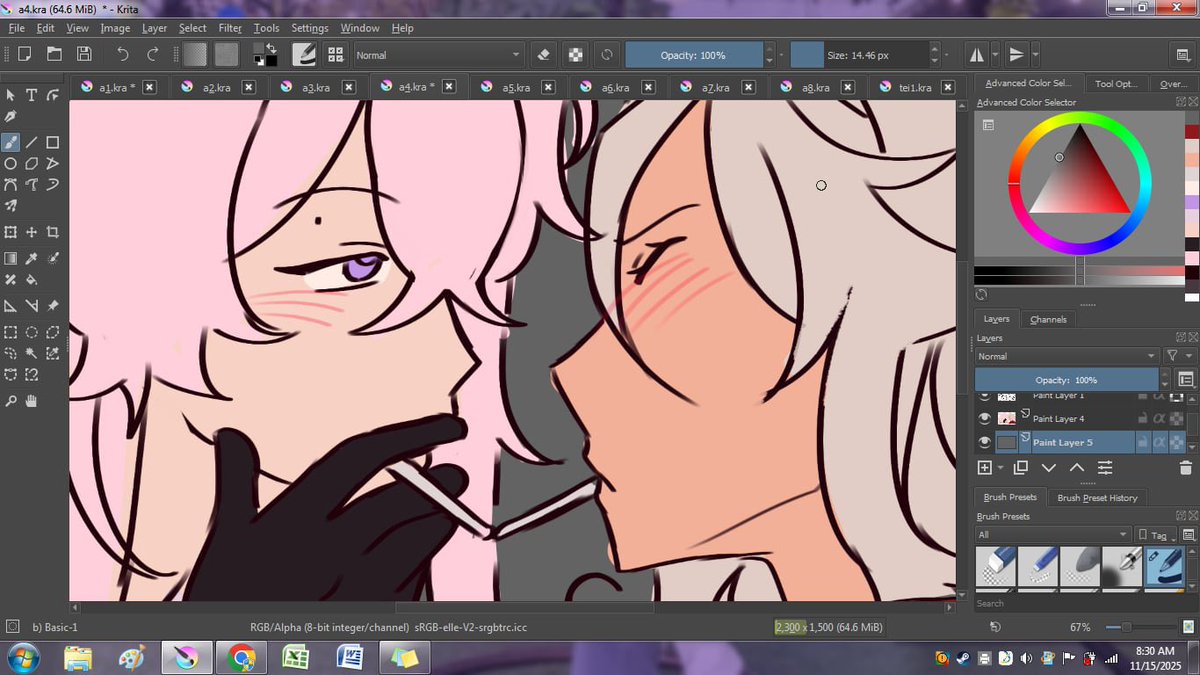
Task: Open the Layer menu
Action: (x=155, y=28)
